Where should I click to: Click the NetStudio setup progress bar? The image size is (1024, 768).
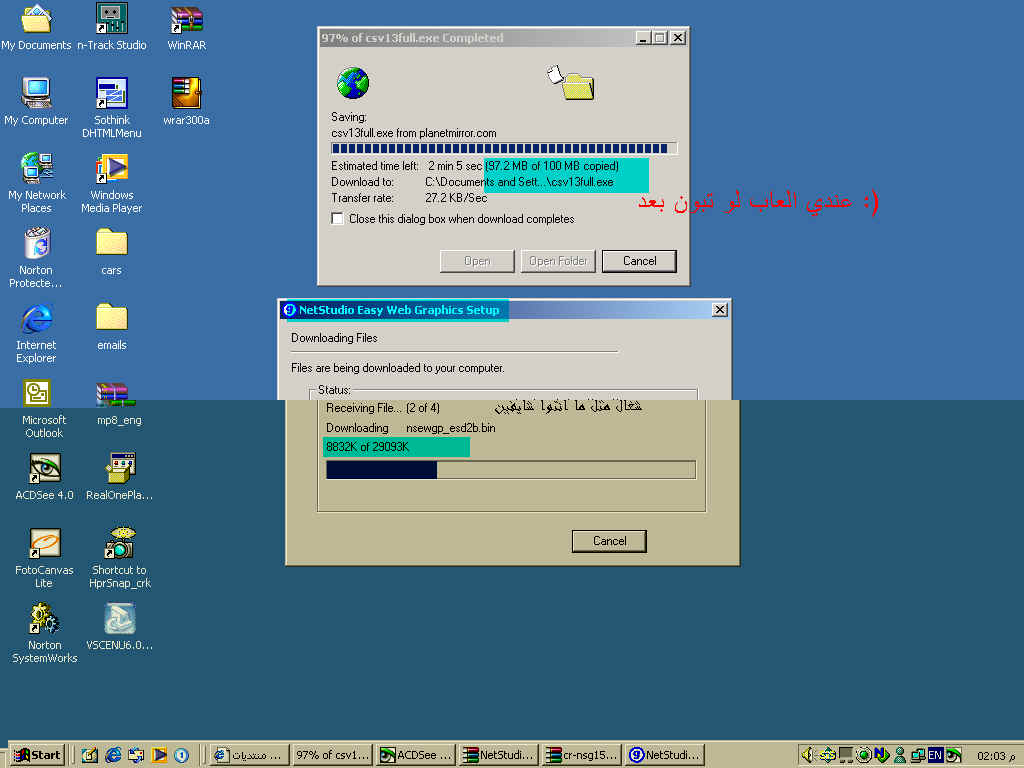coord(511,470)
